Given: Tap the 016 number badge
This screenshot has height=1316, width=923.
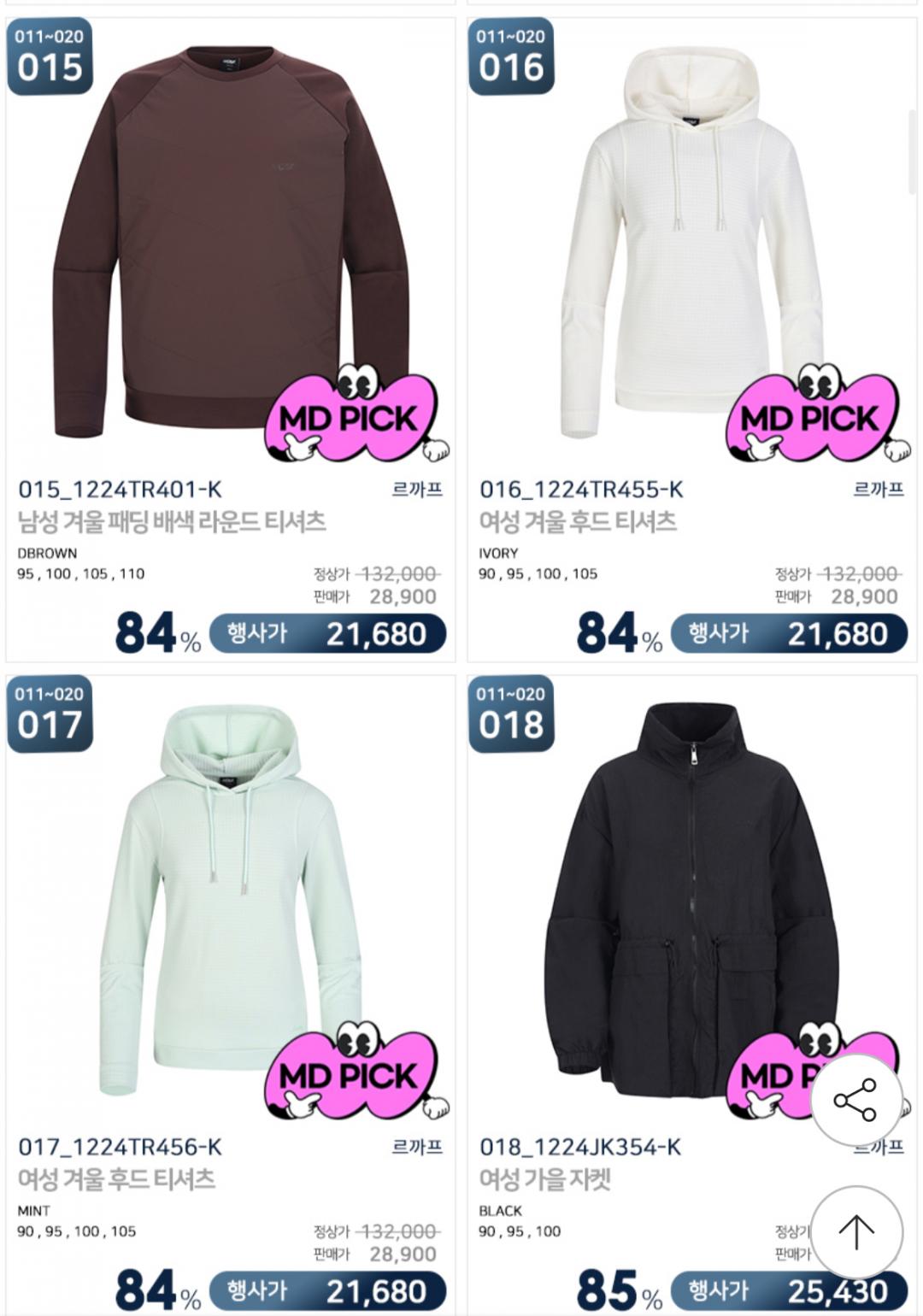Looking at the screenshot, I should click(511, 56).
